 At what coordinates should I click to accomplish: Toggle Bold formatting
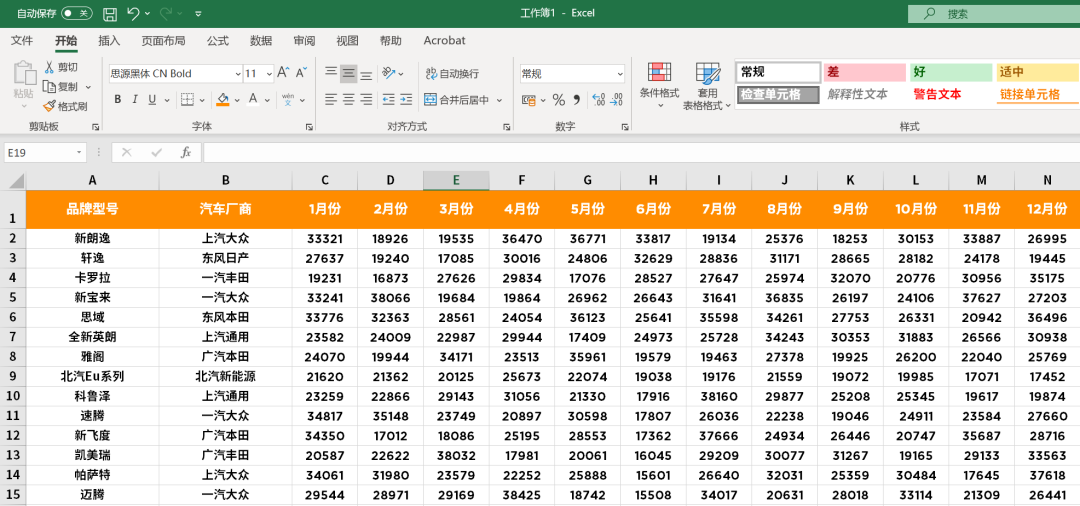[x=118, y=100]
